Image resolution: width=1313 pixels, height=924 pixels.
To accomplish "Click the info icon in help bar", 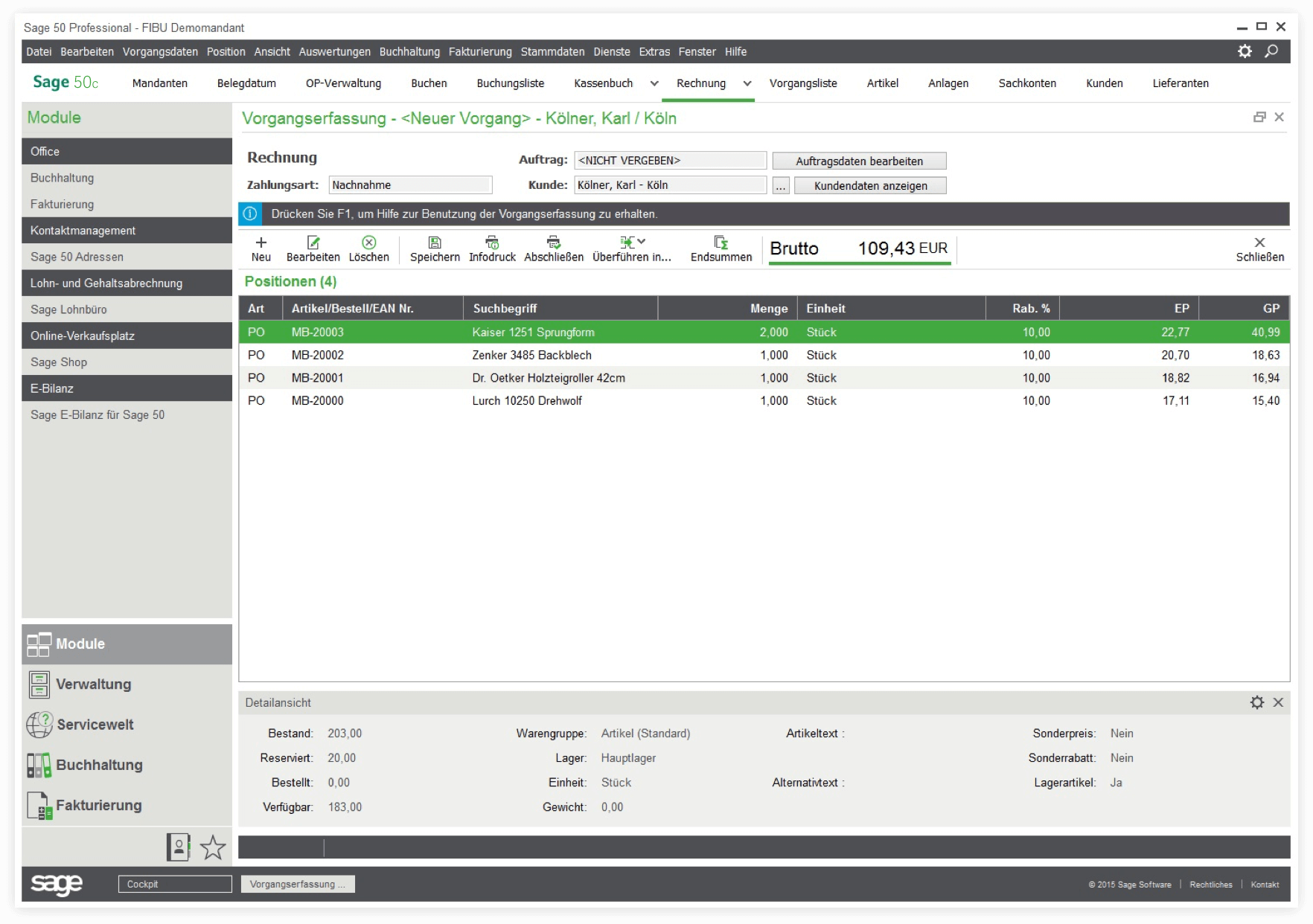I will (x=250, y=214).
